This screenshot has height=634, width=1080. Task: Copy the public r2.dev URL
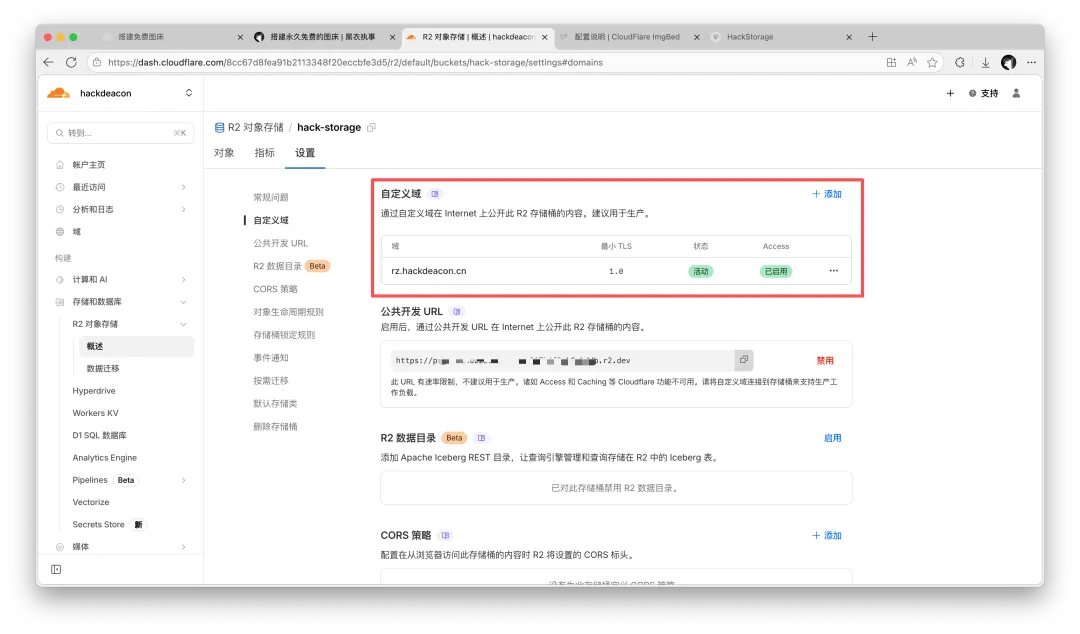tap(744, 360)
